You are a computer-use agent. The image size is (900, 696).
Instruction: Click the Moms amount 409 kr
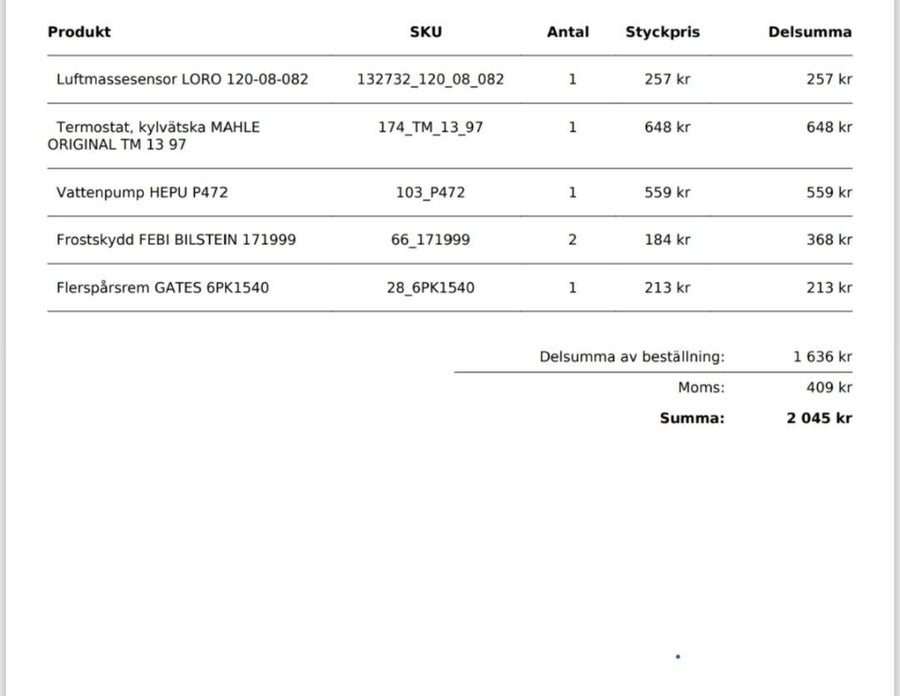click(829, 387)
